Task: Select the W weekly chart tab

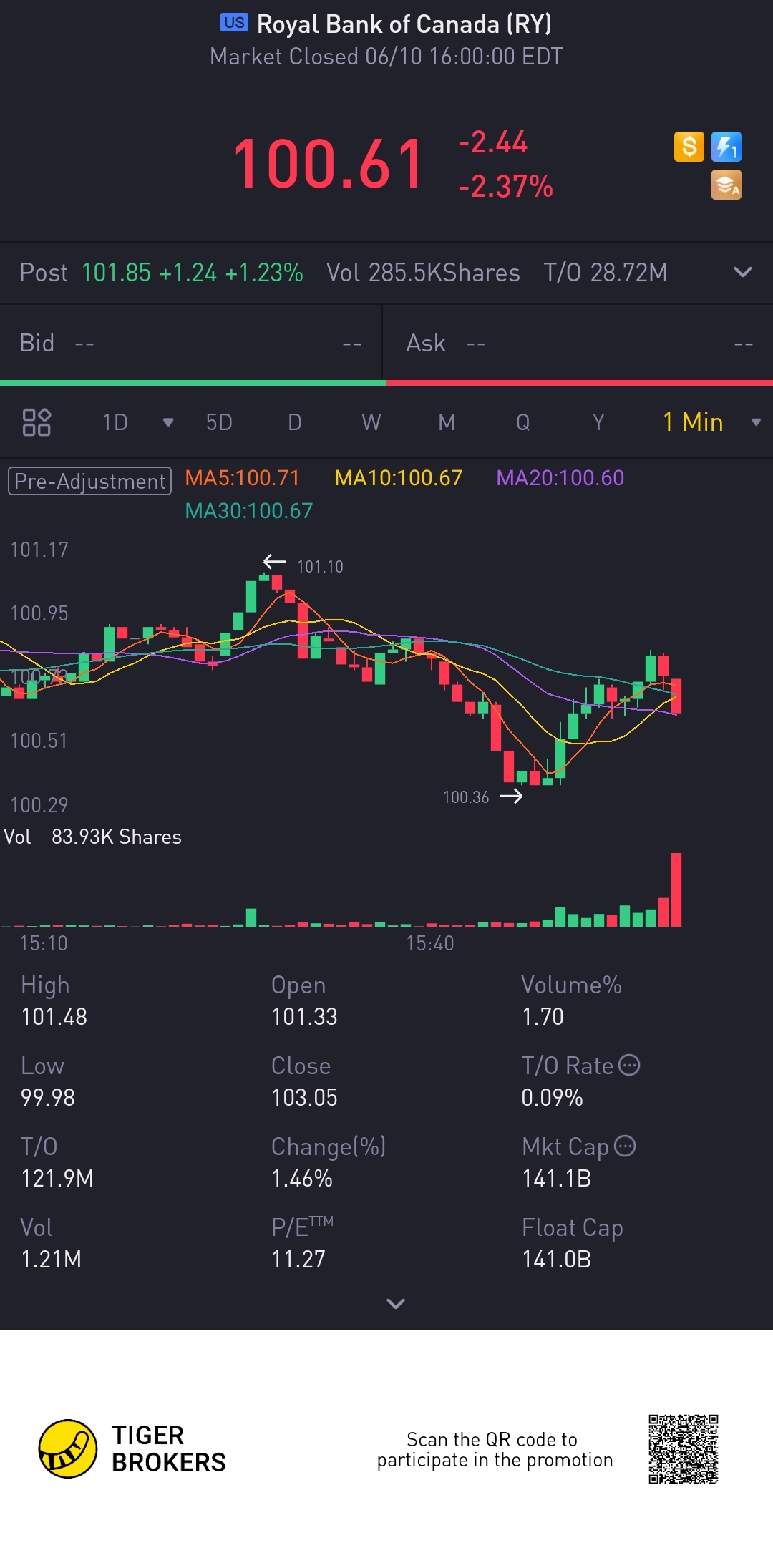Action: coord(371,422)
